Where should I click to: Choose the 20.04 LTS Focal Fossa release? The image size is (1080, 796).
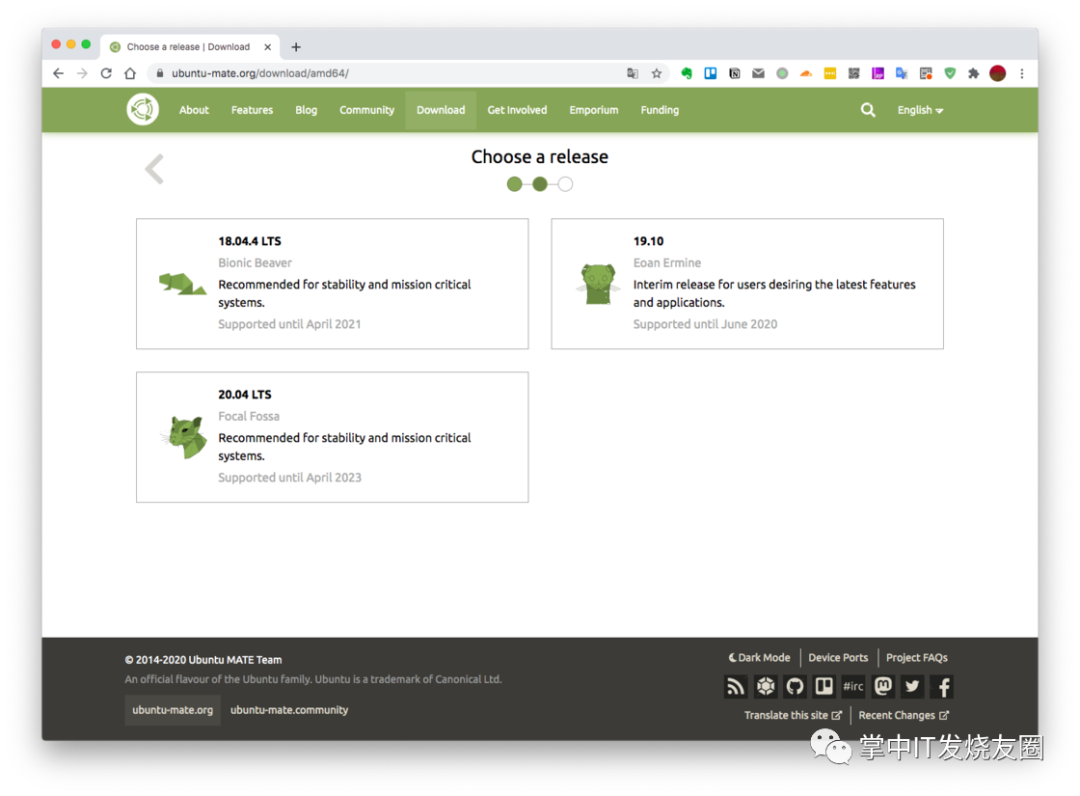pos(333,437)
